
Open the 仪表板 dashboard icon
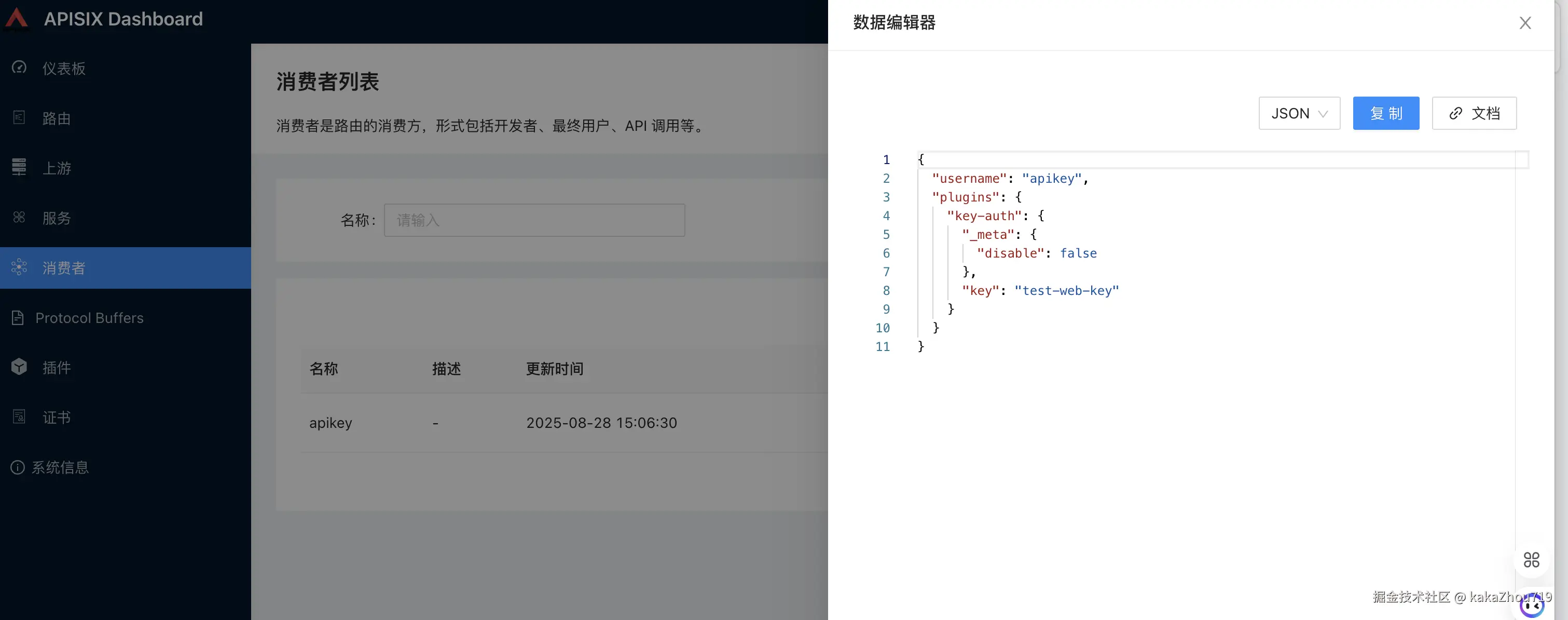[x=19, y=68]
